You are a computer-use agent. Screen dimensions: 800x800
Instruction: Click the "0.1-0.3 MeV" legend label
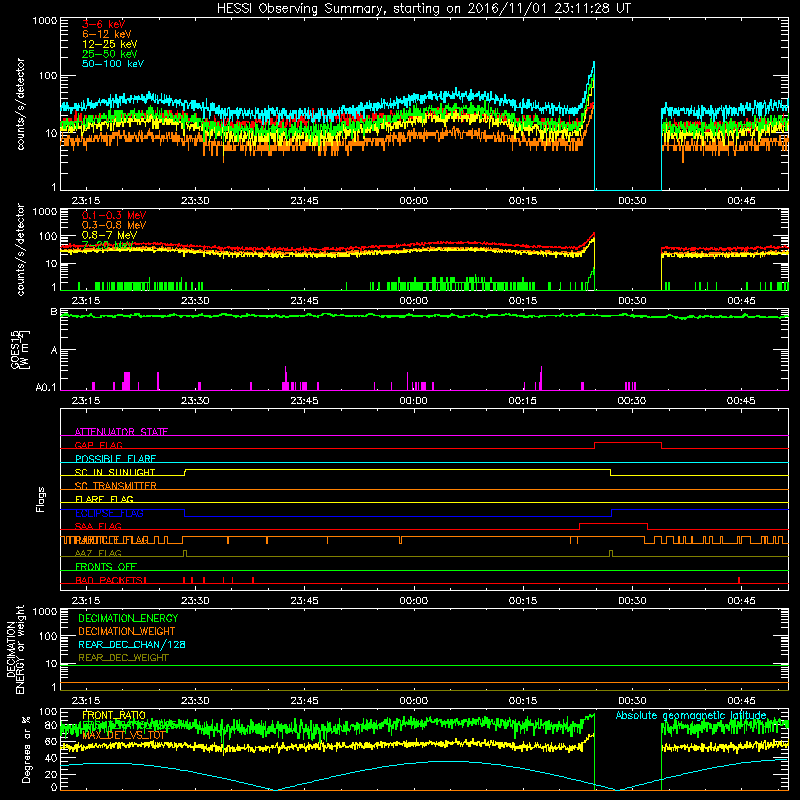(x=114, y=215)
